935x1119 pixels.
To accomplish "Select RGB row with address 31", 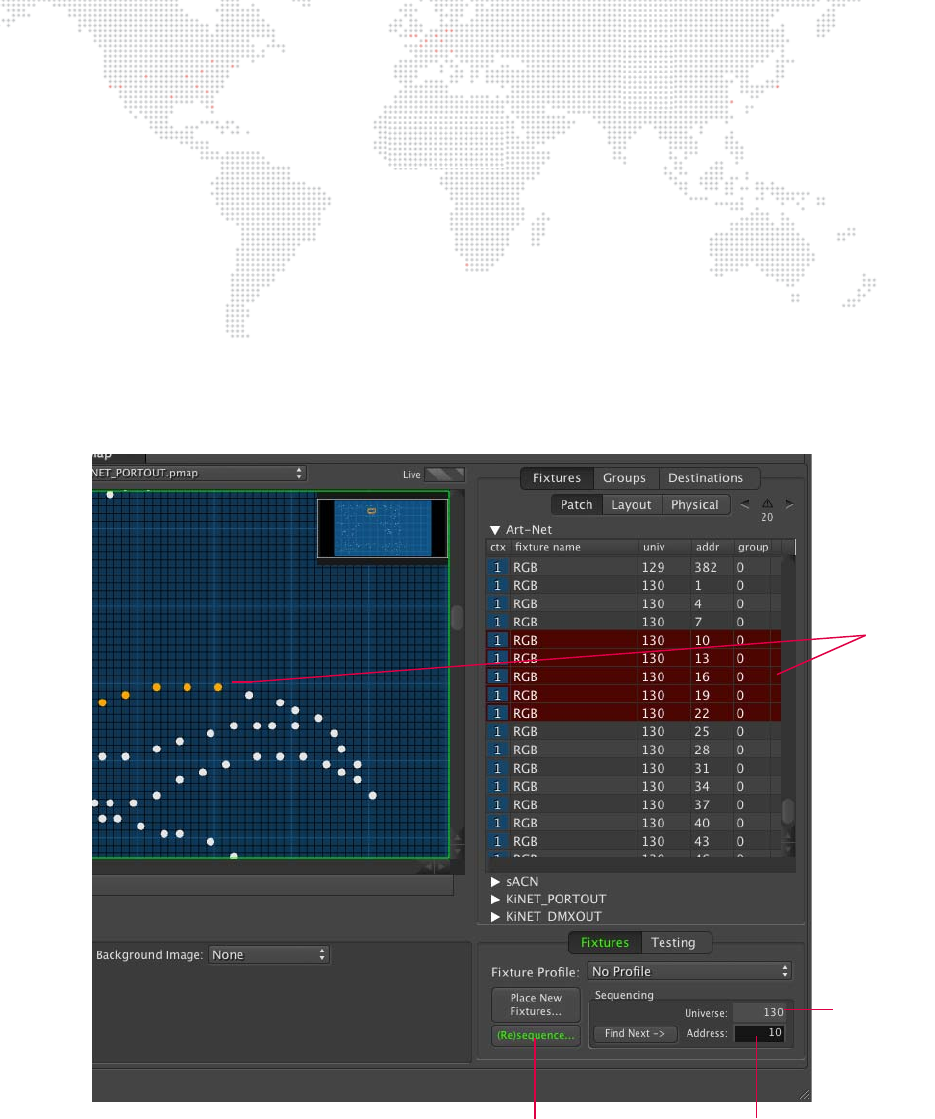I will 634,769.
